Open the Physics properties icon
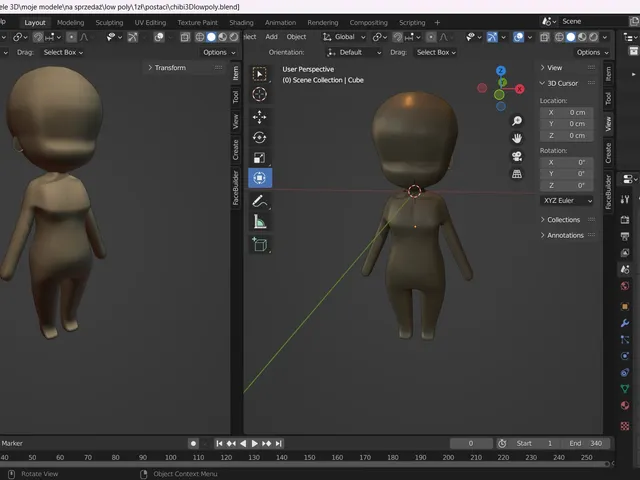Viewport: 640px width, 480px height. click(x=624, y=356)
